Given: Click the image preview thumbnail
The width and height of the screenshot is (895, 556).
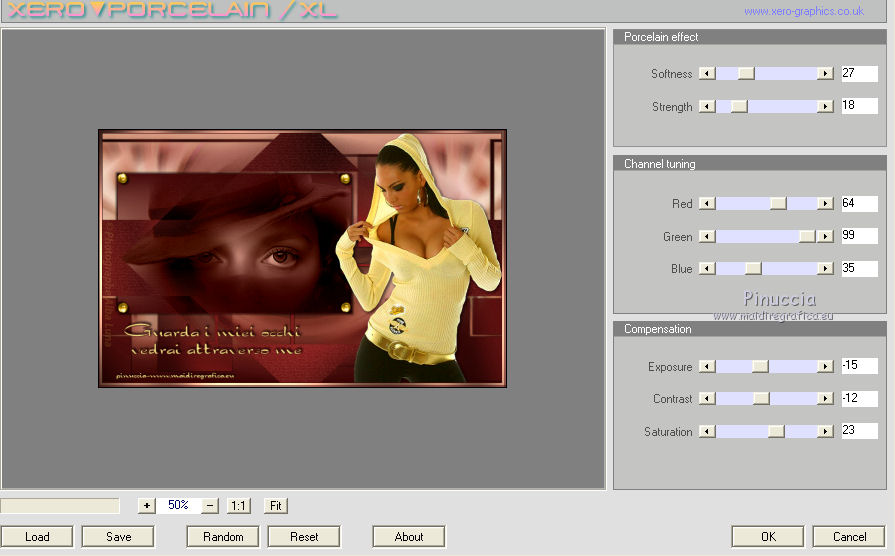Looking at the screenshot, I should pos(302,258).
